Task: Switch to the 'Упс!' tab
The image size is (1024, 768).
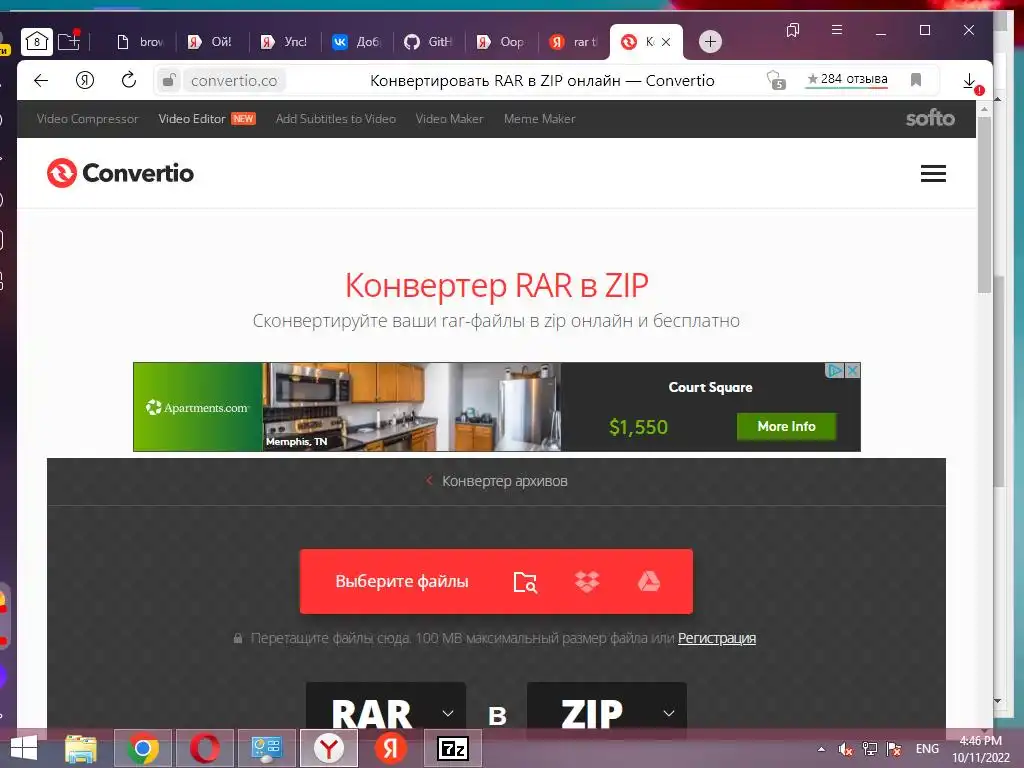Action: point(284,42)
